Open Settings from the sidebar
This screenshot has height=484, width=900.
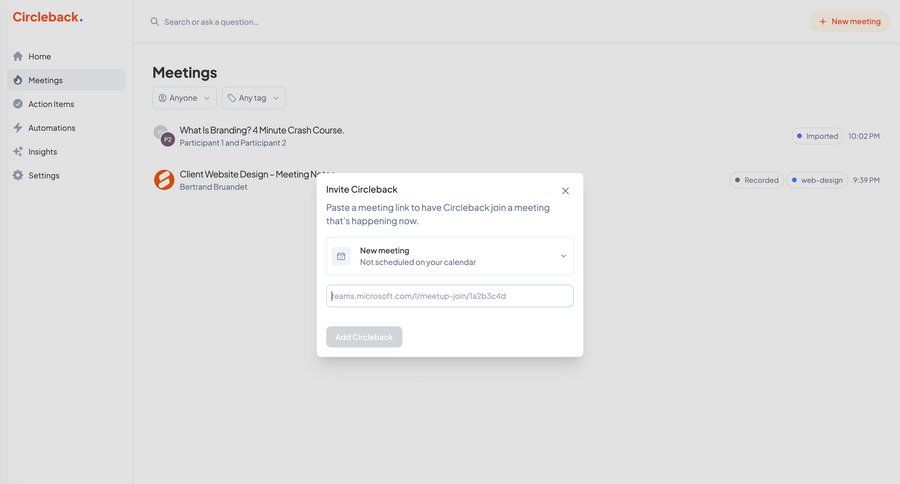point(66,175)
